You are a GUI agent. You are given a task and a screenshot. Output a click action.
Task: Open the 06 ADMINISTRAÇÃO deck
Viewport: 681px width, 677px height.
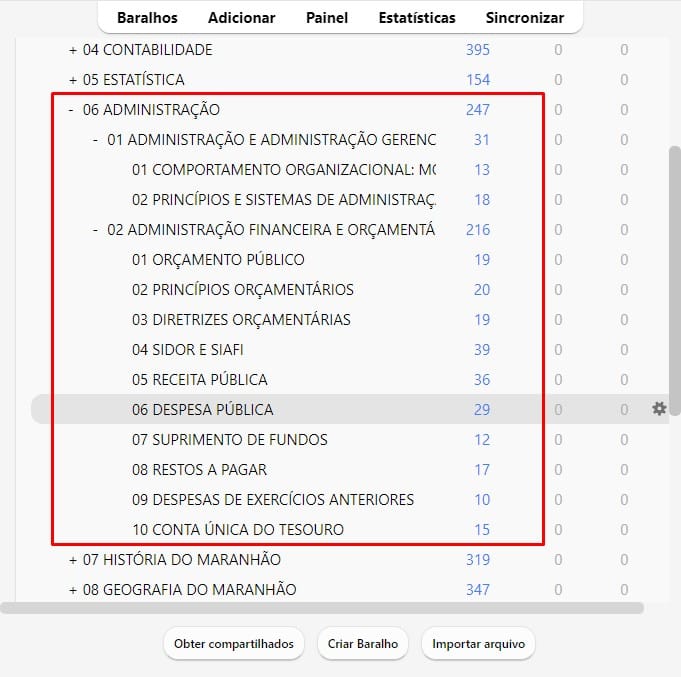[151, 110]
